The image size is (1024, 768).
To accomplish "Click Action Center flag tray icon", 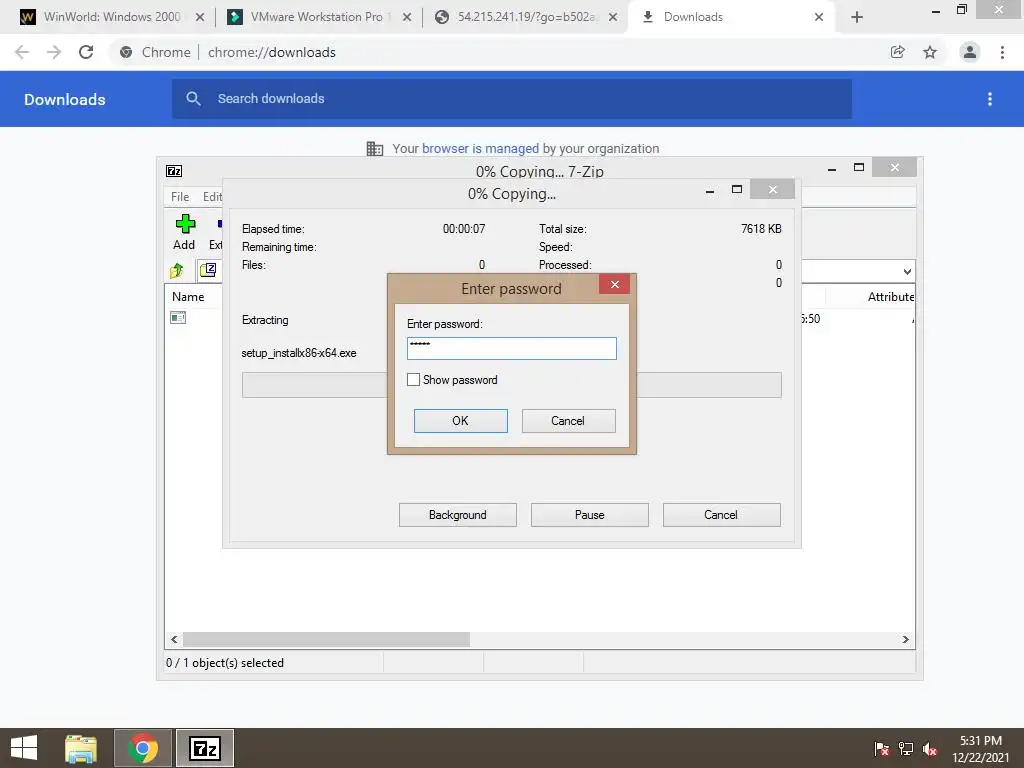I will [882, 749].
